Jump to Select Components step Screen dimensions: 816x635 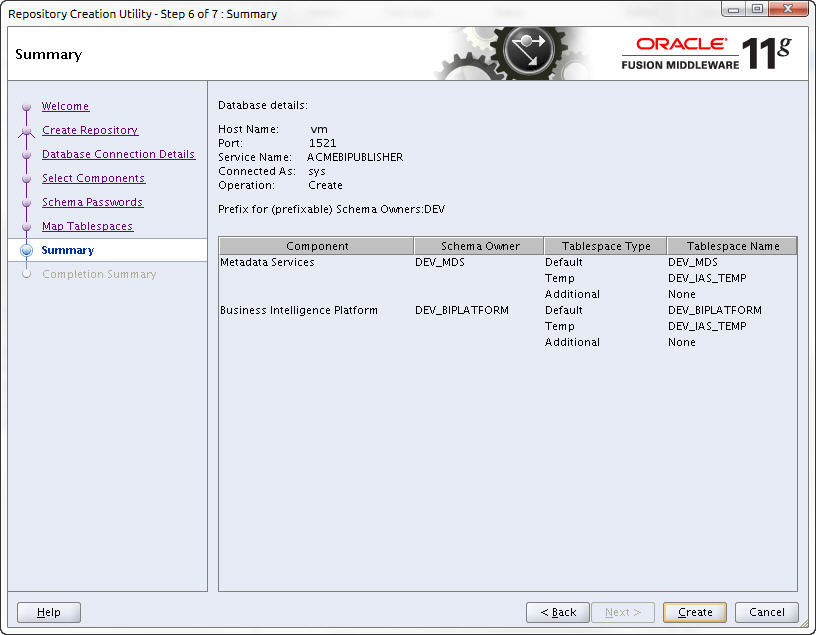[x=94, y=178]
